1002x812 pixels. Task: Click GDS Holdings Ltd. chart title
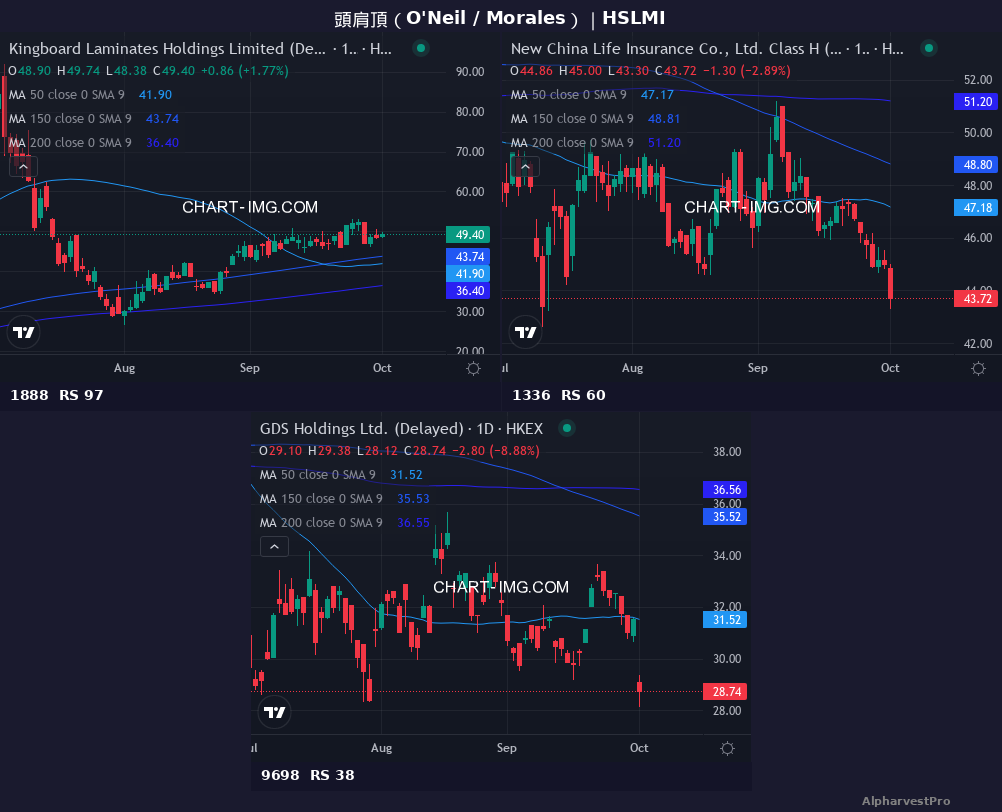401,429
